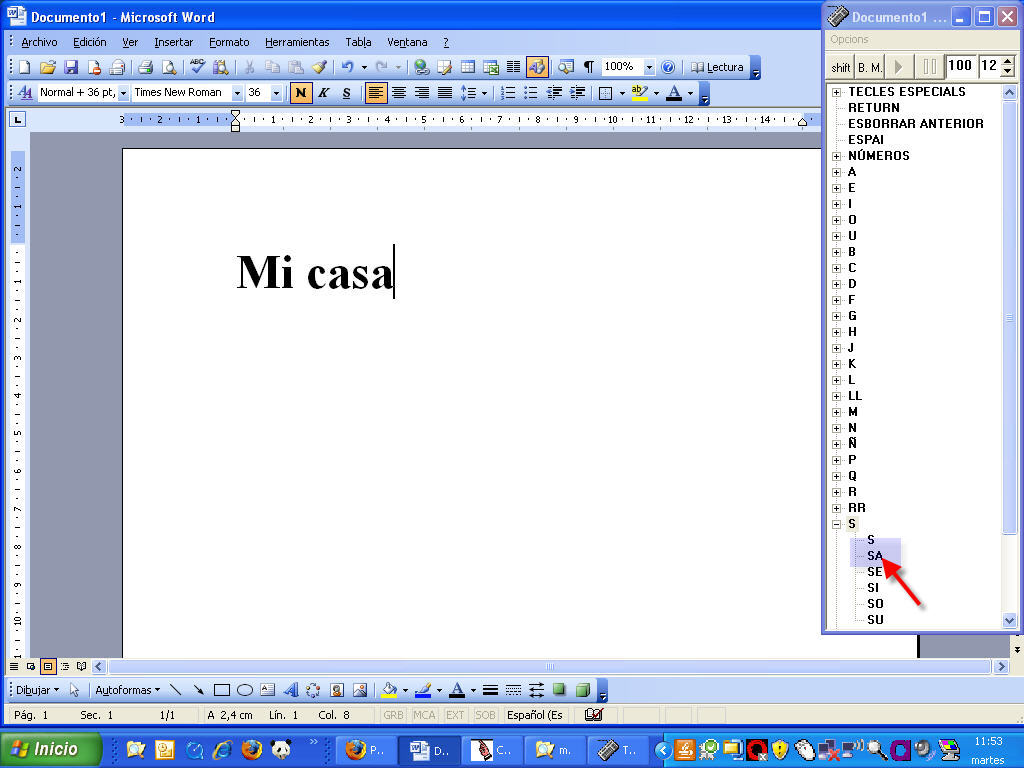The width and height of the screenshot is (1024, 768).
Task: Click the tab stop selector at ruler corner
Action: coord(18,119)
